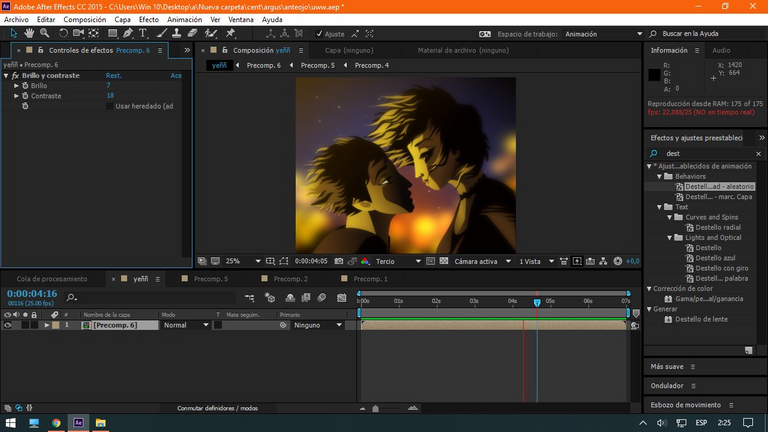768x432 pixels.
Task: Toggle preserve transparency box for Precomp. 6
Action: tap(217, 325)
